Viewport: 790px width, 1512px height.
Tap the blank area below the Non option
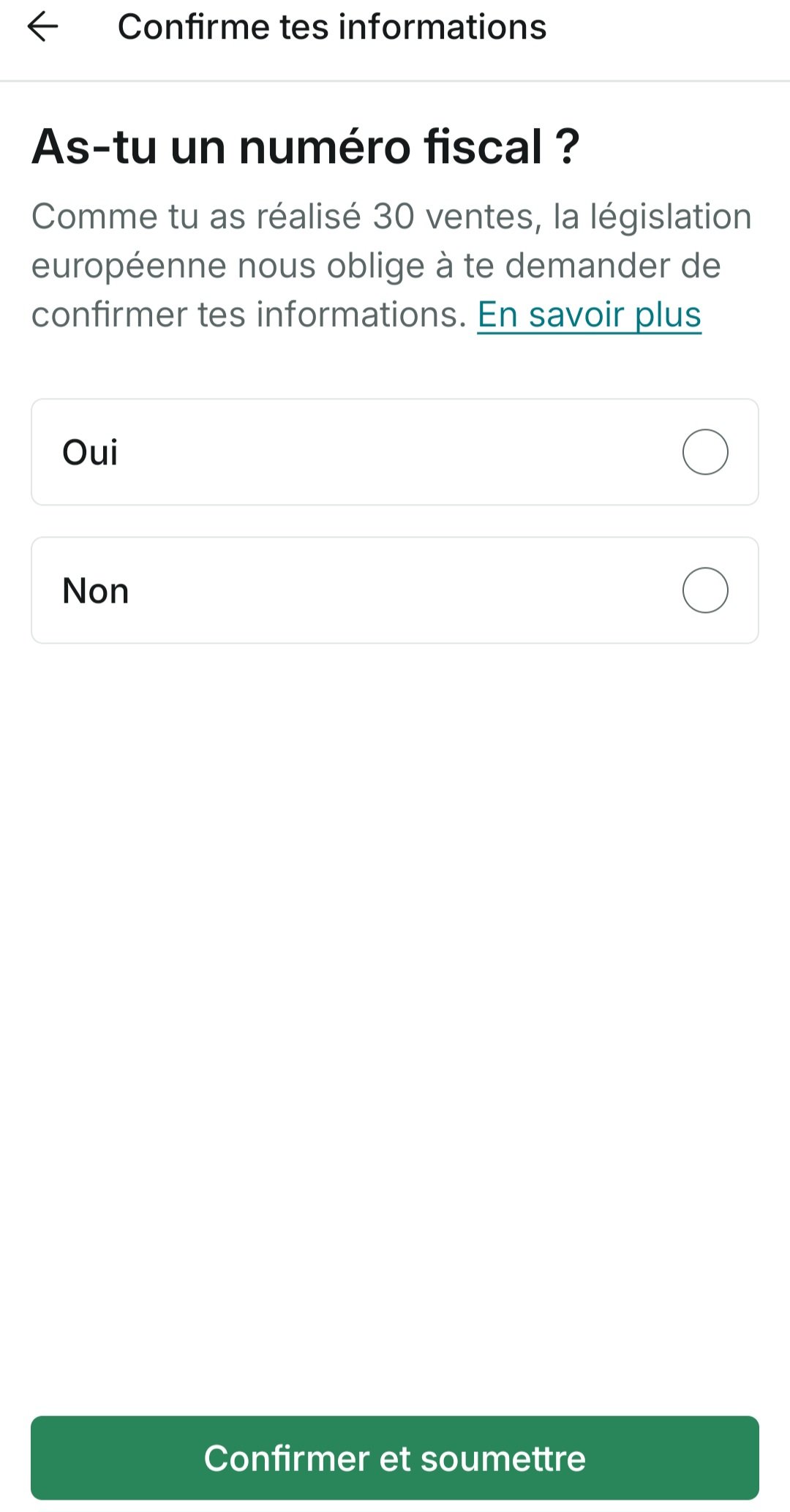coord(395,951)
